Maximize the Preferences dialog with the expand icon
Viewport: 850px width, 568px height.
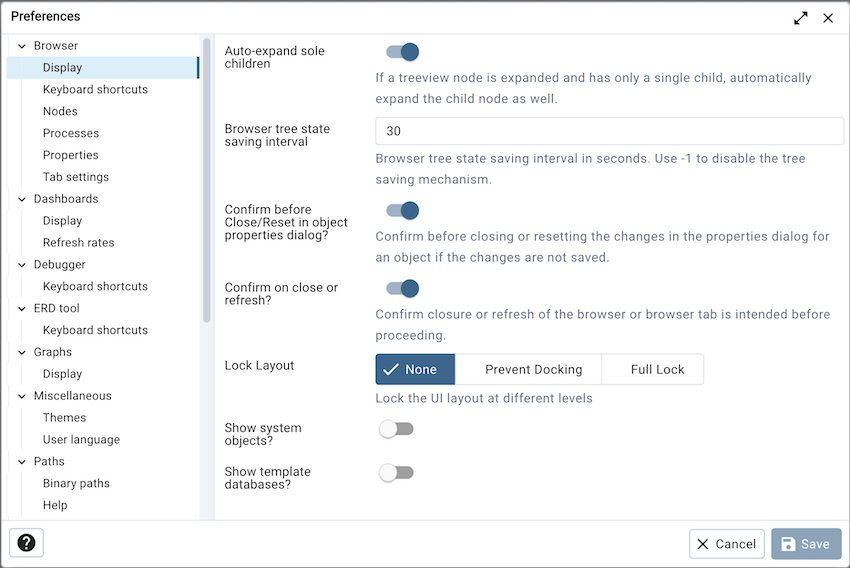(x=801, y=18)
